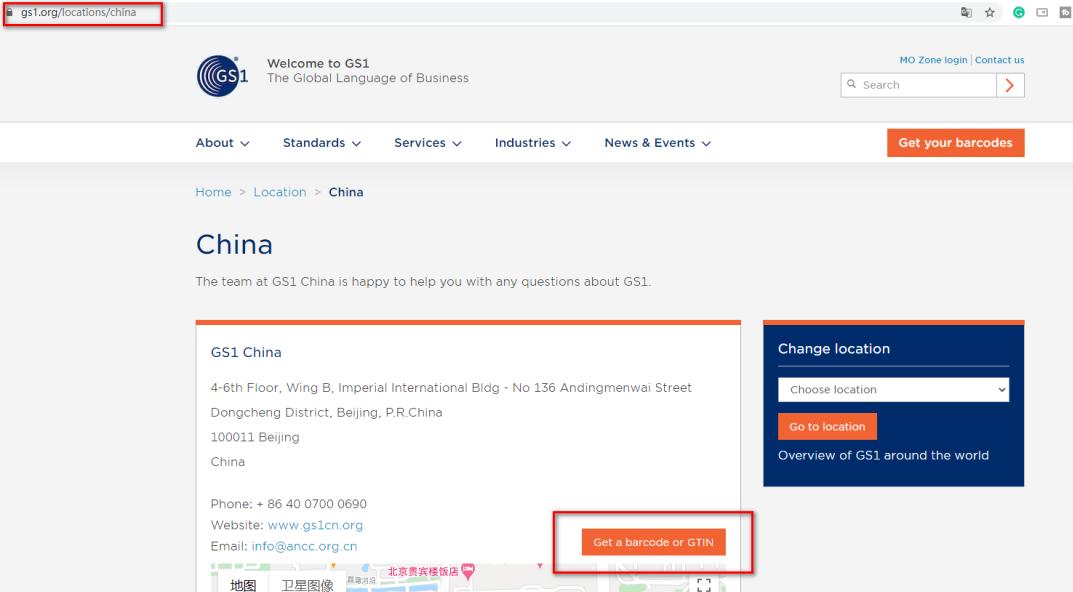Click the site lock icon in the address bar
This screenshot has width=1073, height=592.
[x=10, y=12]
